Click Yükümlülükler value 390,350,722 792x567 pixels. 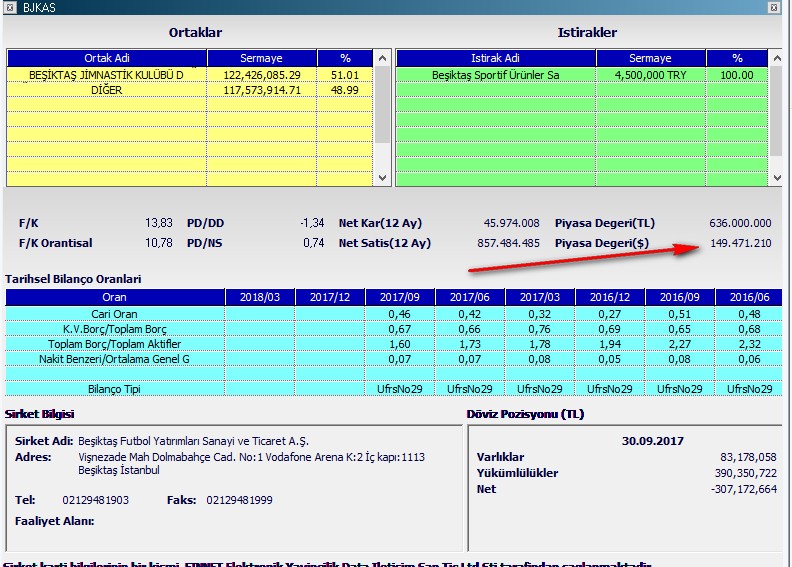tap(746, 474)
